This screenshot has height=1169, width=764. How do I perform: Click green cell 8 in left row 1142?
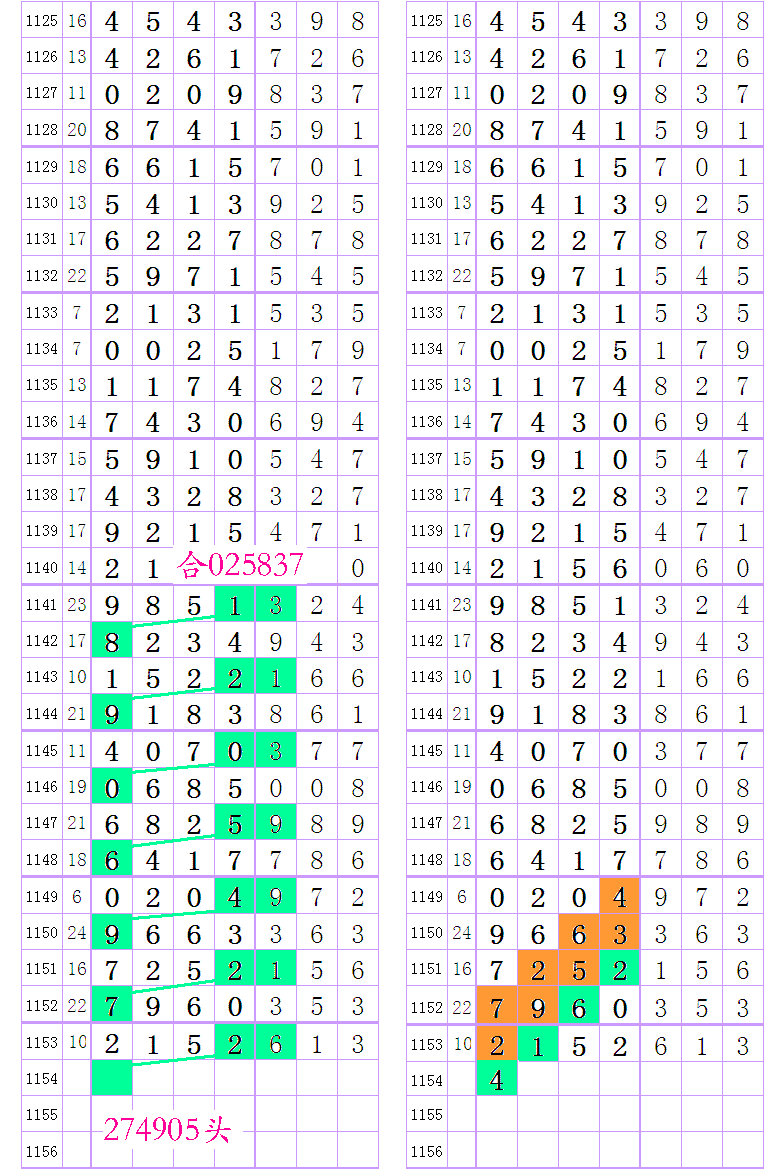(x=111, y=641)
